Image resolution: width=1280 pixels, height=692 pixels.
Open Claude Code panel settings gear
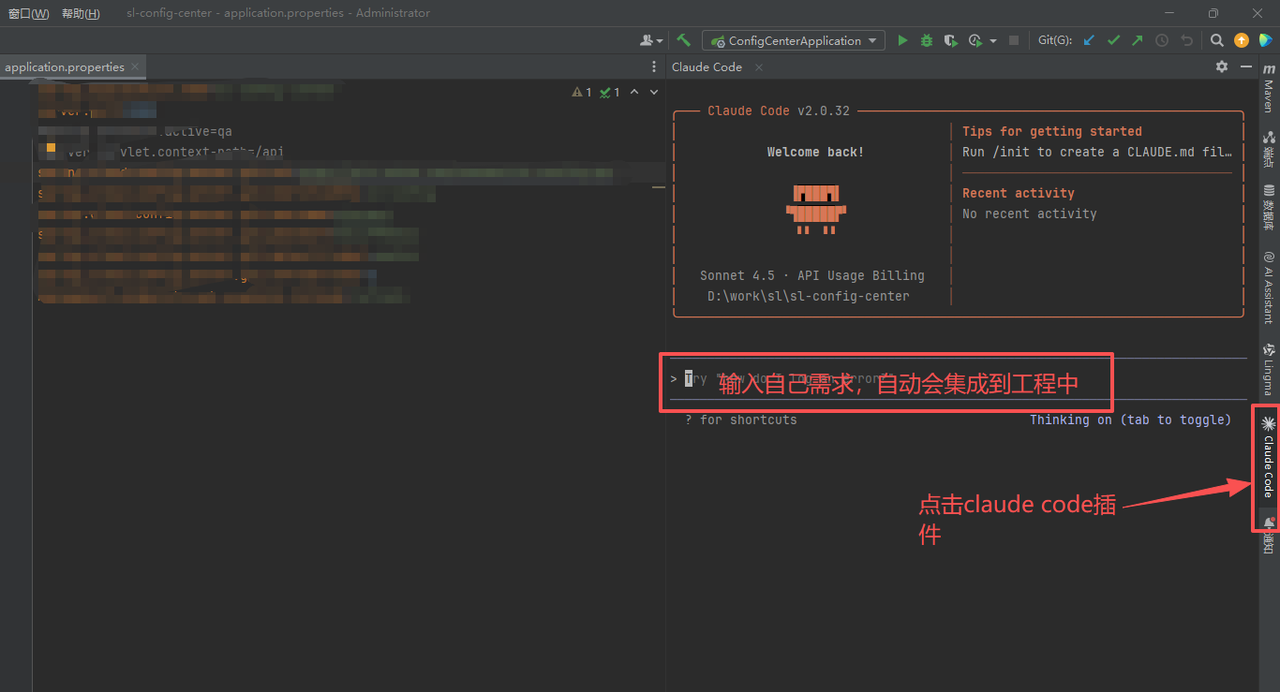[x=1221, y=67]
